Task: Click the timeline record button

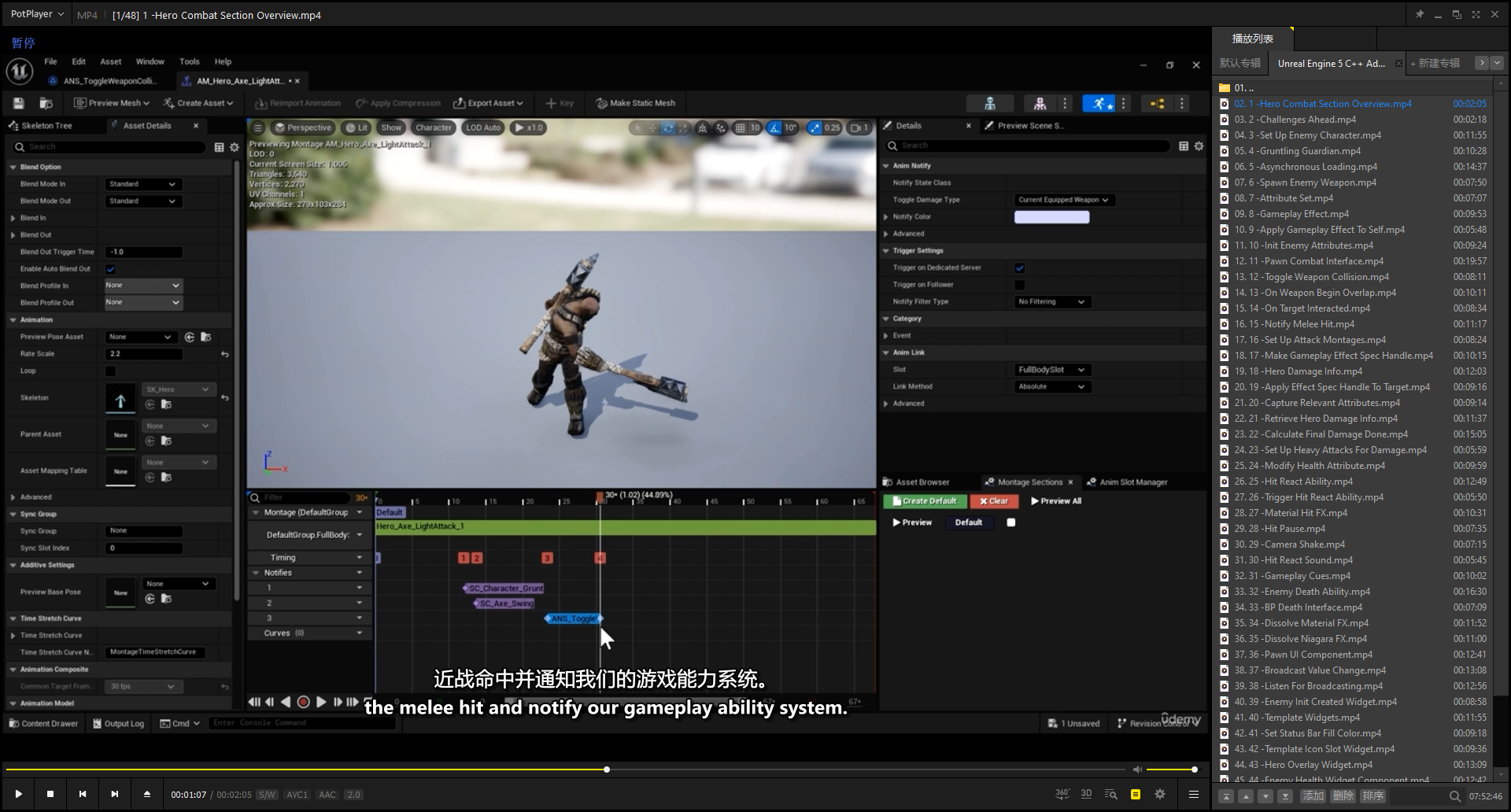Action: point(303,702)
